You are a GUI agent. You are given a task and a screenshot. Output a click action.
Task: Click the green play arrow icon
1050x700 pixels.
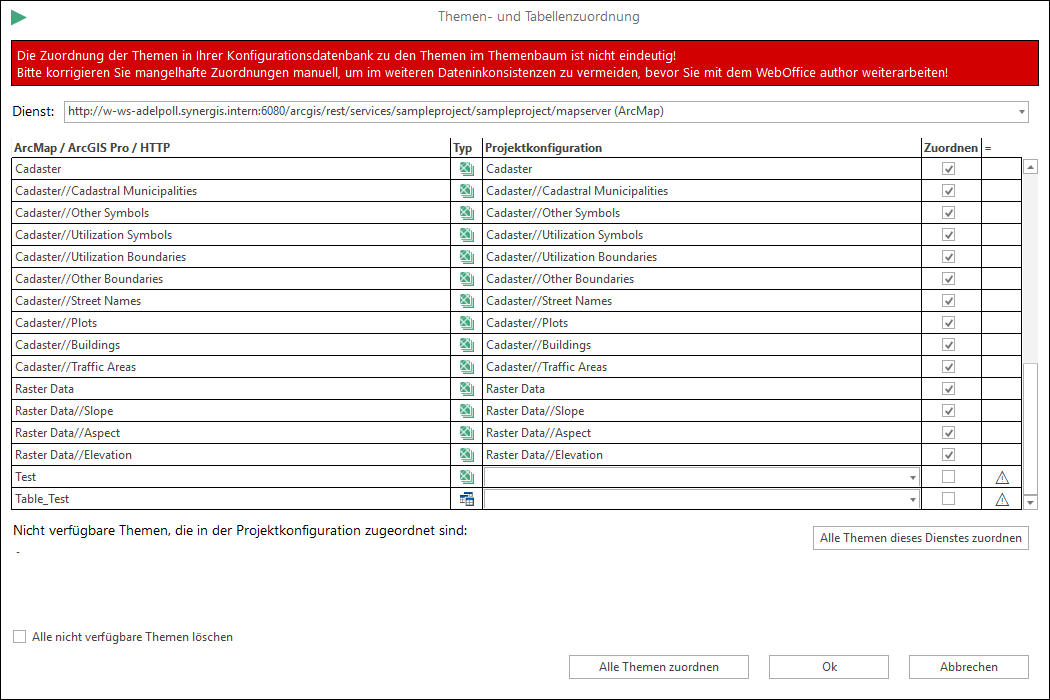(x=19, y=17)
